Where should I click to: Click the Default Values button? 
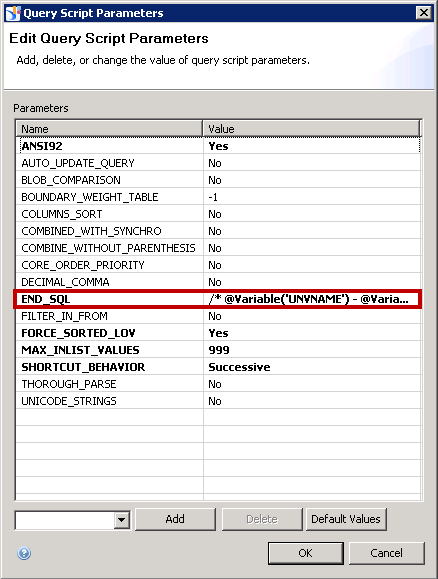[x=346, y=519]
